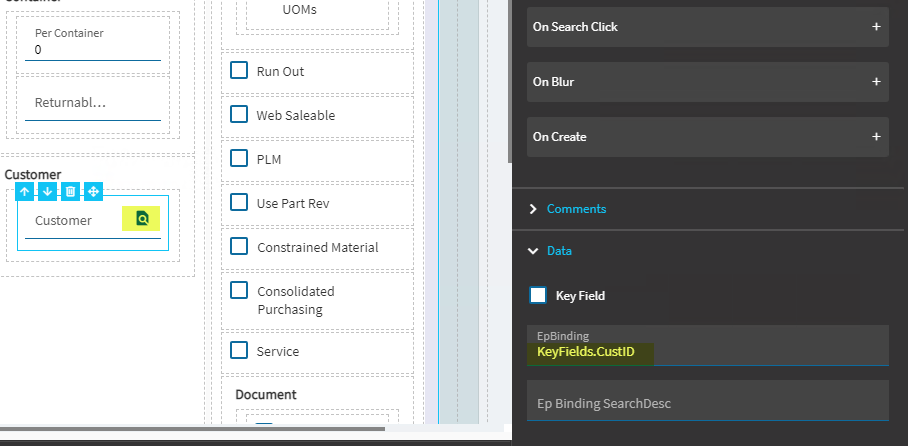Click the move up arrow icon above Customer field
908x446 pixels.
pyautogui.click(x=25, y=191)
